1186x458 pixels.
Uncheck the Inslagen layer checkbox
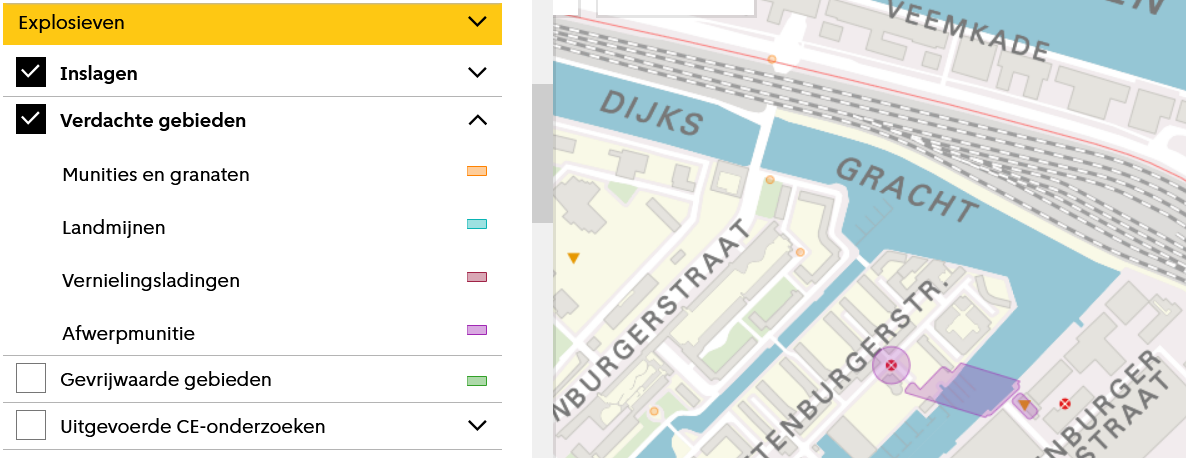coord(31,73)
